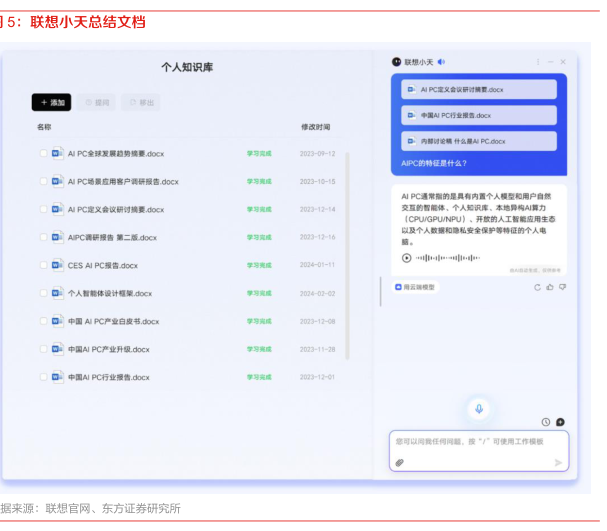Open chat history via the clock icon

[x=545, y=422]
